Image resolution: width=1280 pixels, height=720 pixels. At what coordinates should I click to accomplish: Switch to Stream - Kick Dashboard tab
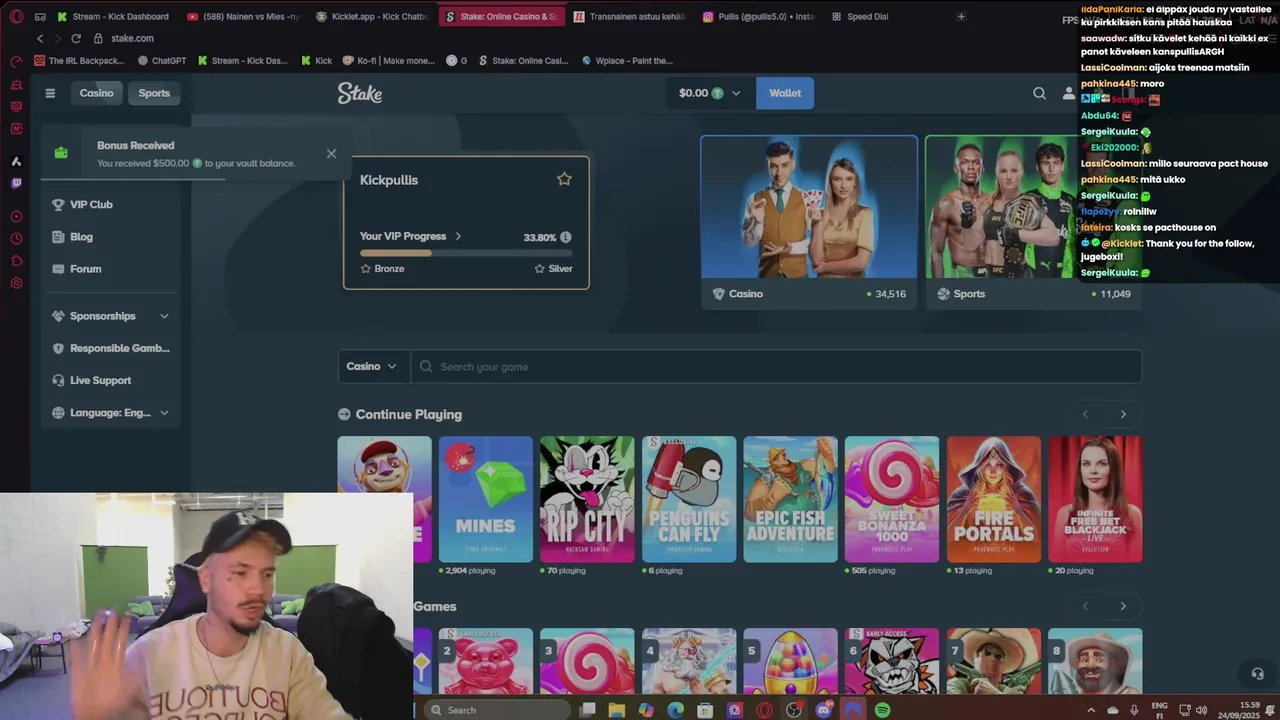(x=113, y=16)
